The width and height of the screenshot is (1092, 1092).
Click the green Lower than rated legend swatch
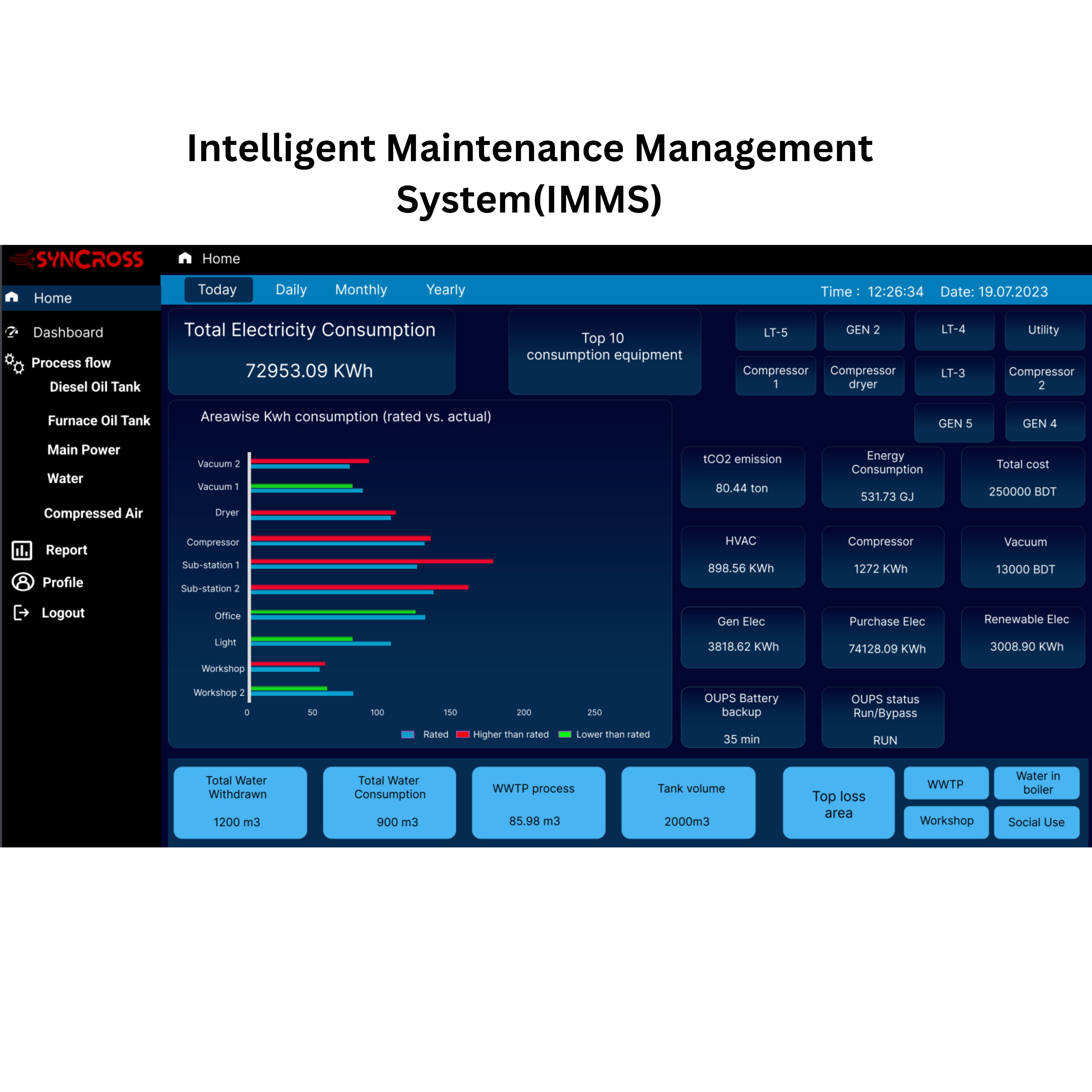(x=565, y=734)
